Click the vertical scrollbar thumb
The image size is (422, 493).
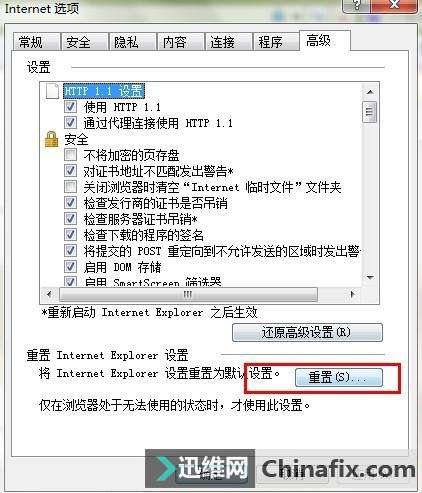370,112
